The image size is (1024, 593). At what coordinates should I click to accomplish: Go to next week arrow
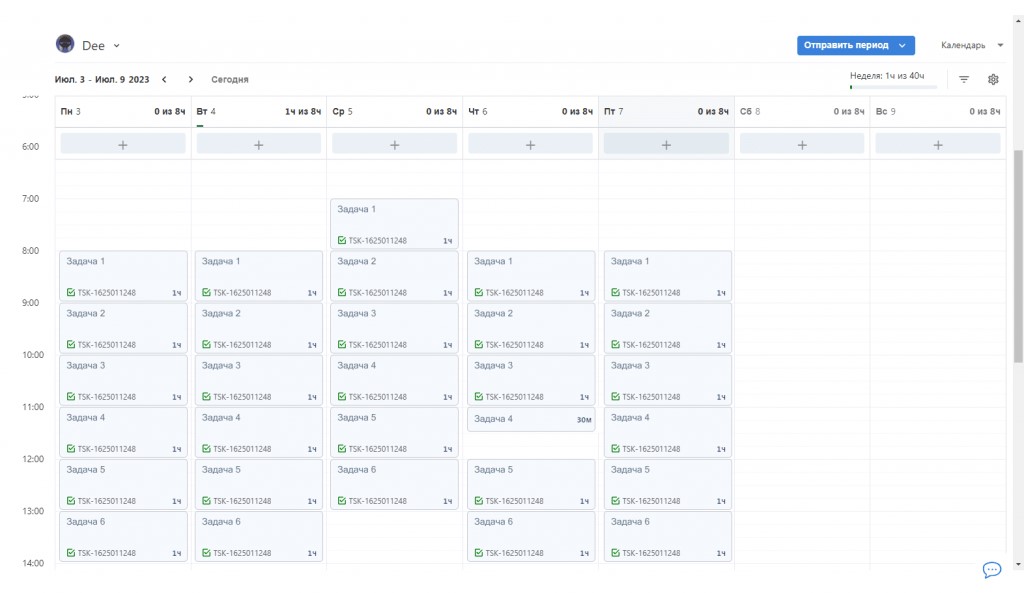[190, 79]
